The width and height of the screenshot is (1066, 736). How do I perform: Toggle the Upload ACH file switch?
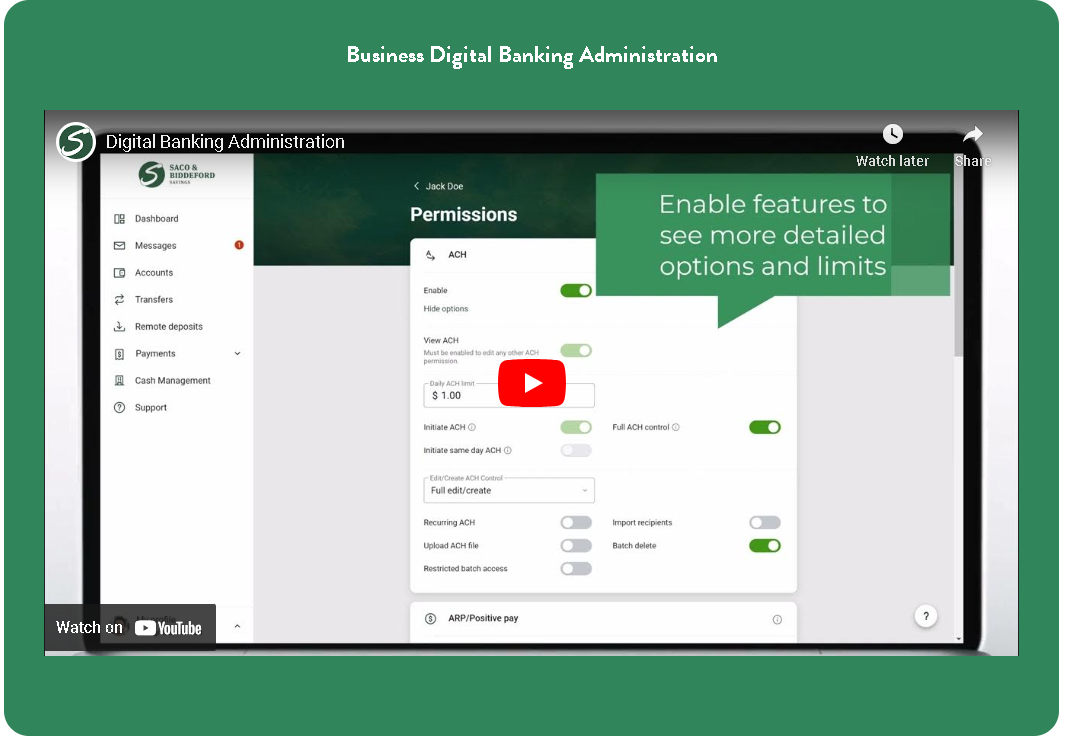(x=576, y=545)
